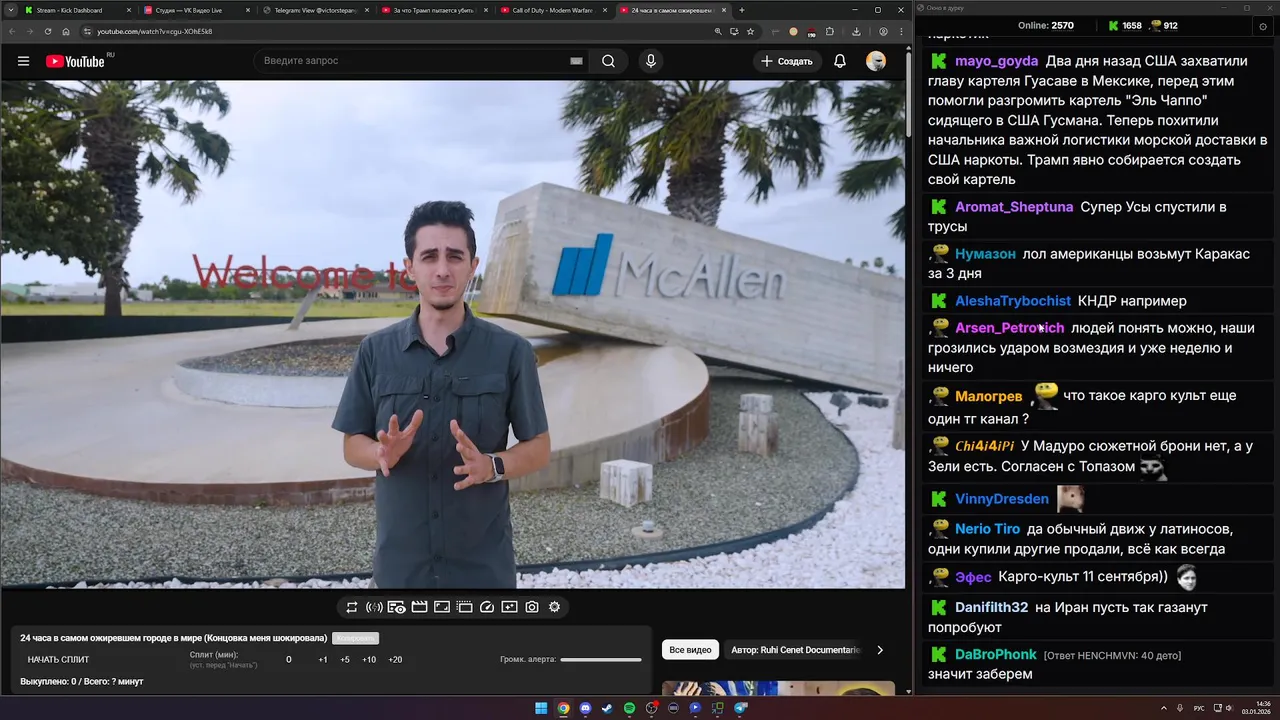
Task: Add +10 minutes to split
Action: pos(369,660)
